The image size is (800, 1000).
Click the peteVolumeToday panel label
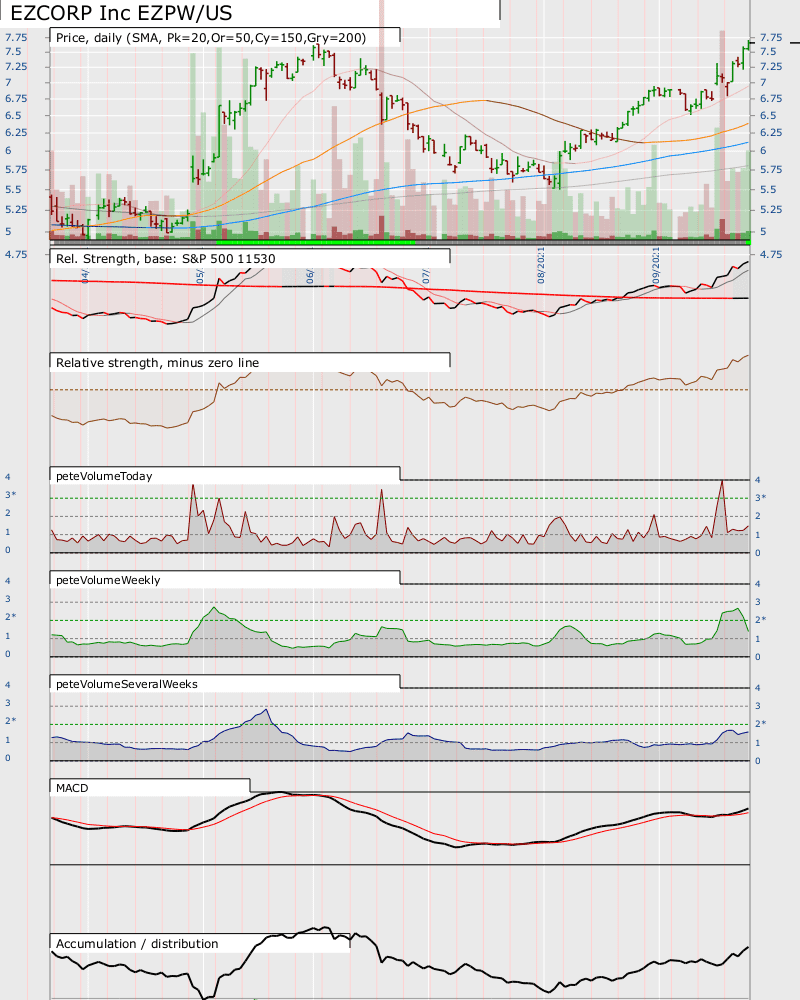pos(104,476)
